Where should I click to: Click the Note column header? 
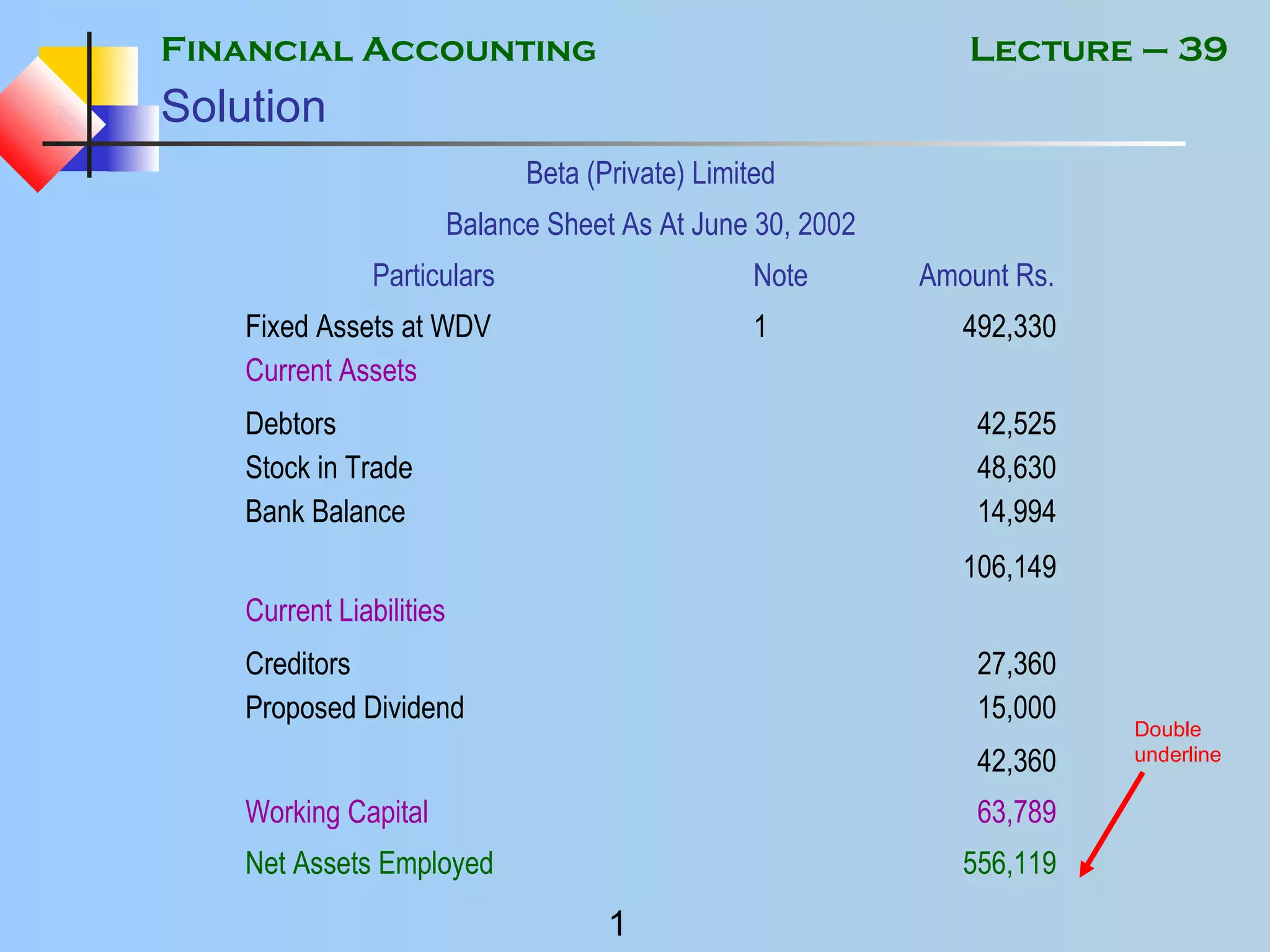pos(780,276)
